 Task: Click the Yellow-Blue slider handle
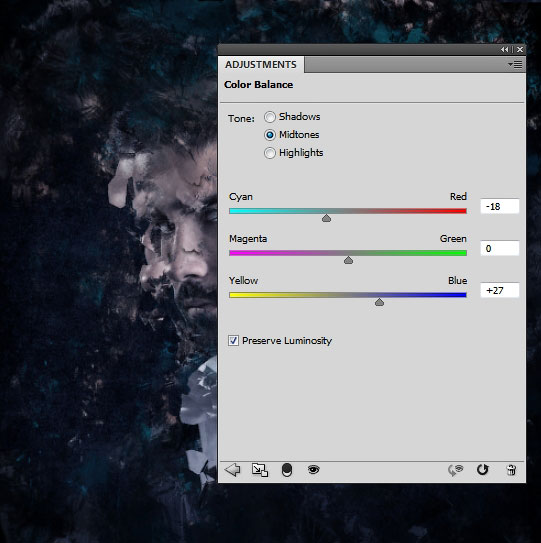[x=379, y=302]
